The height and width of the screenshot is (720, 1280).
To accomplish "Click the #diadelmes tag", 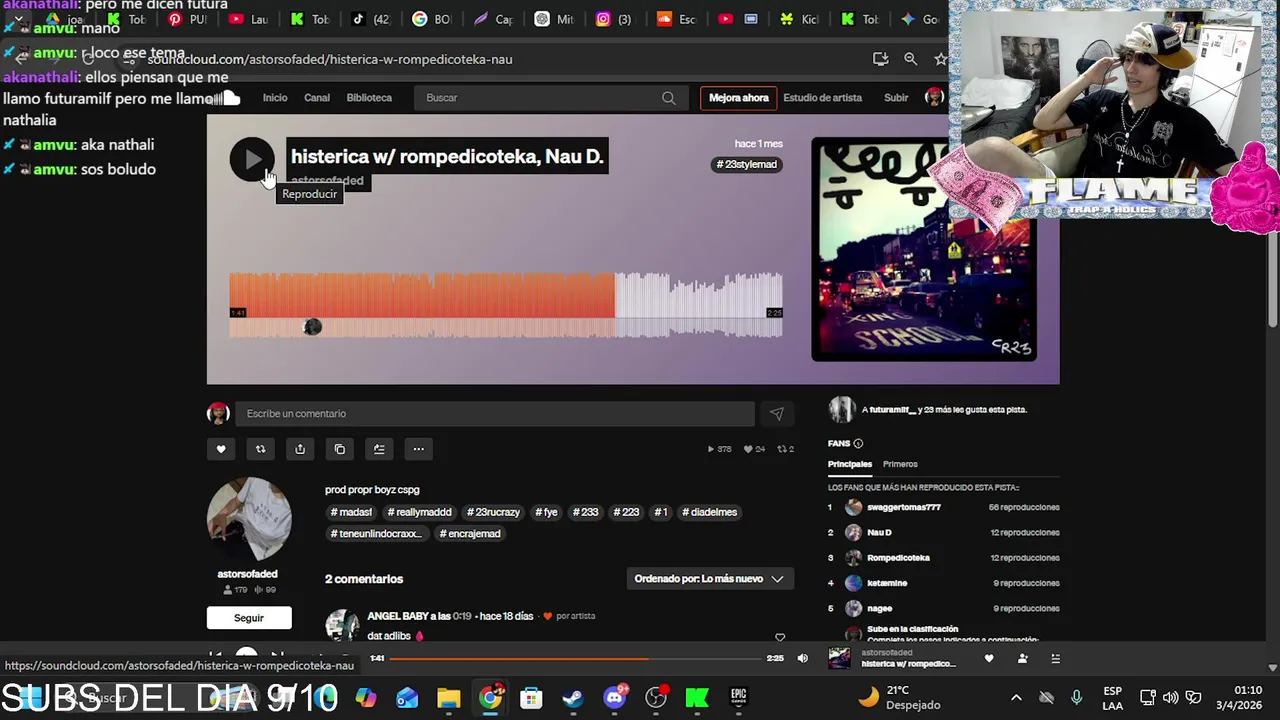I will click(x=710, y=512).
